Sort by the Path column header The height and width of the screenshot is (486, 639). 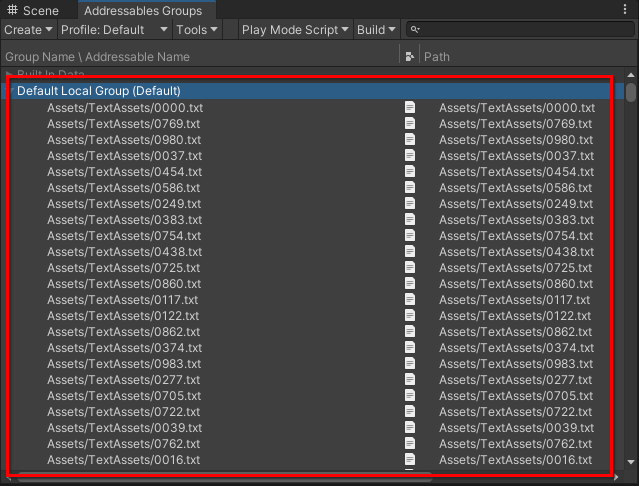pyautogui.click(x=436, y=57)
